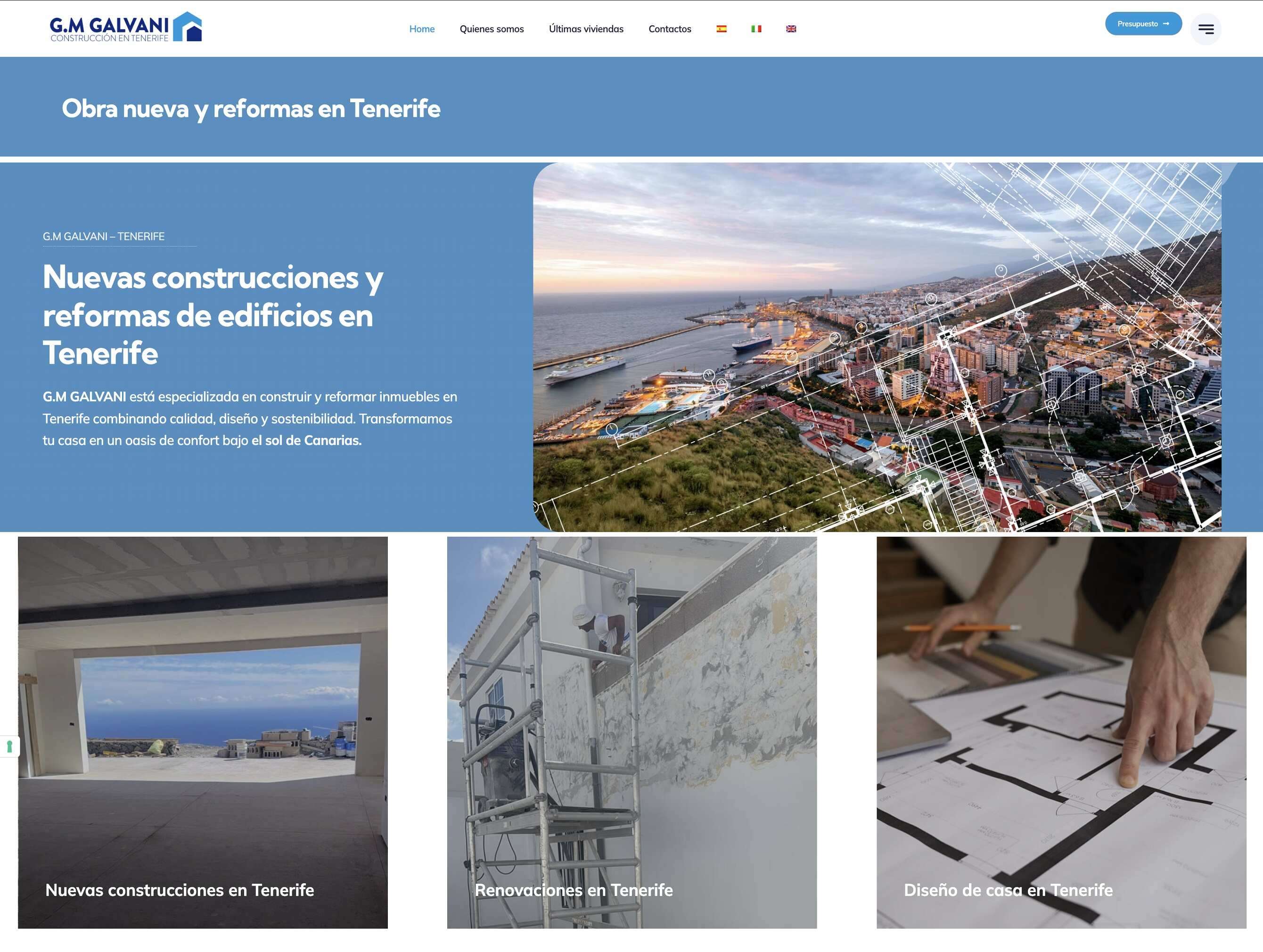Image resolution: width=1263 pixels, height=952 pixels.
Task: Open Contactos page
Action: 669,29
